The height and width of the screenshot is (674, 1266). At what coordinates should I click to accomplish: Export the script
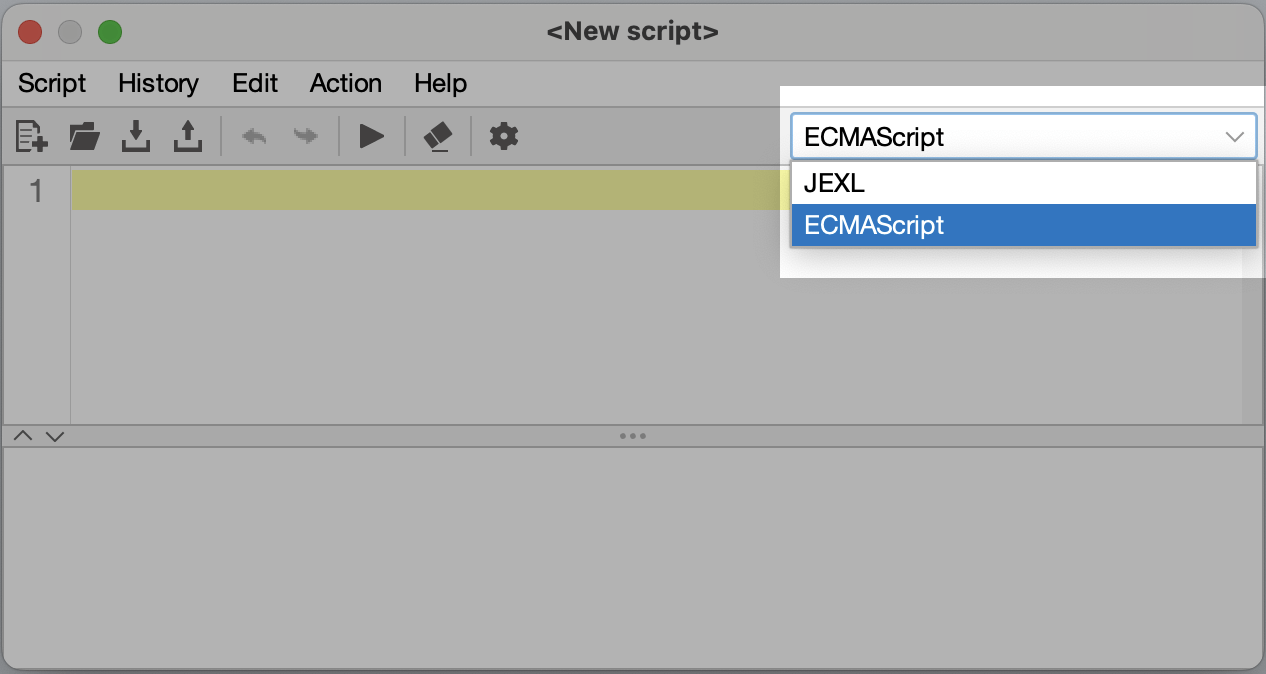pyautogui.click(x=189, y=136)
